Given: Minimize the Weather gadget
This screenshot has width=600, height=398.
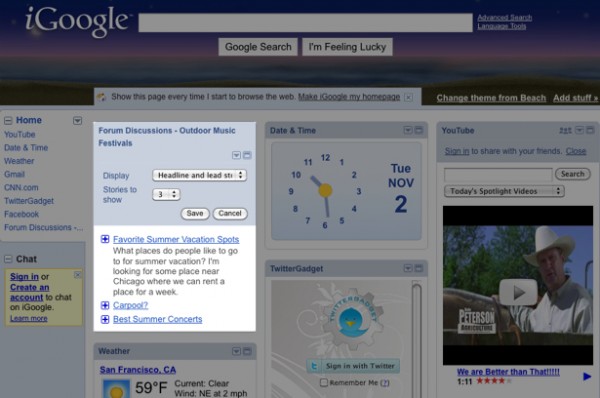Looking at the screenshot, I should coord(247,351).
